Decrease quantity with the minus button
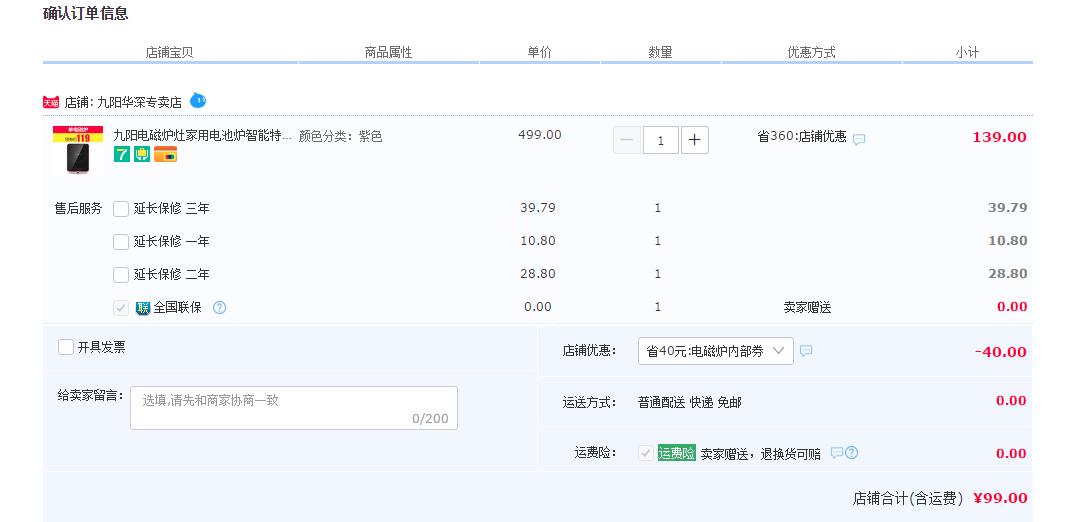The width and height of the screenshot is (1070, 522). point(626,140)
